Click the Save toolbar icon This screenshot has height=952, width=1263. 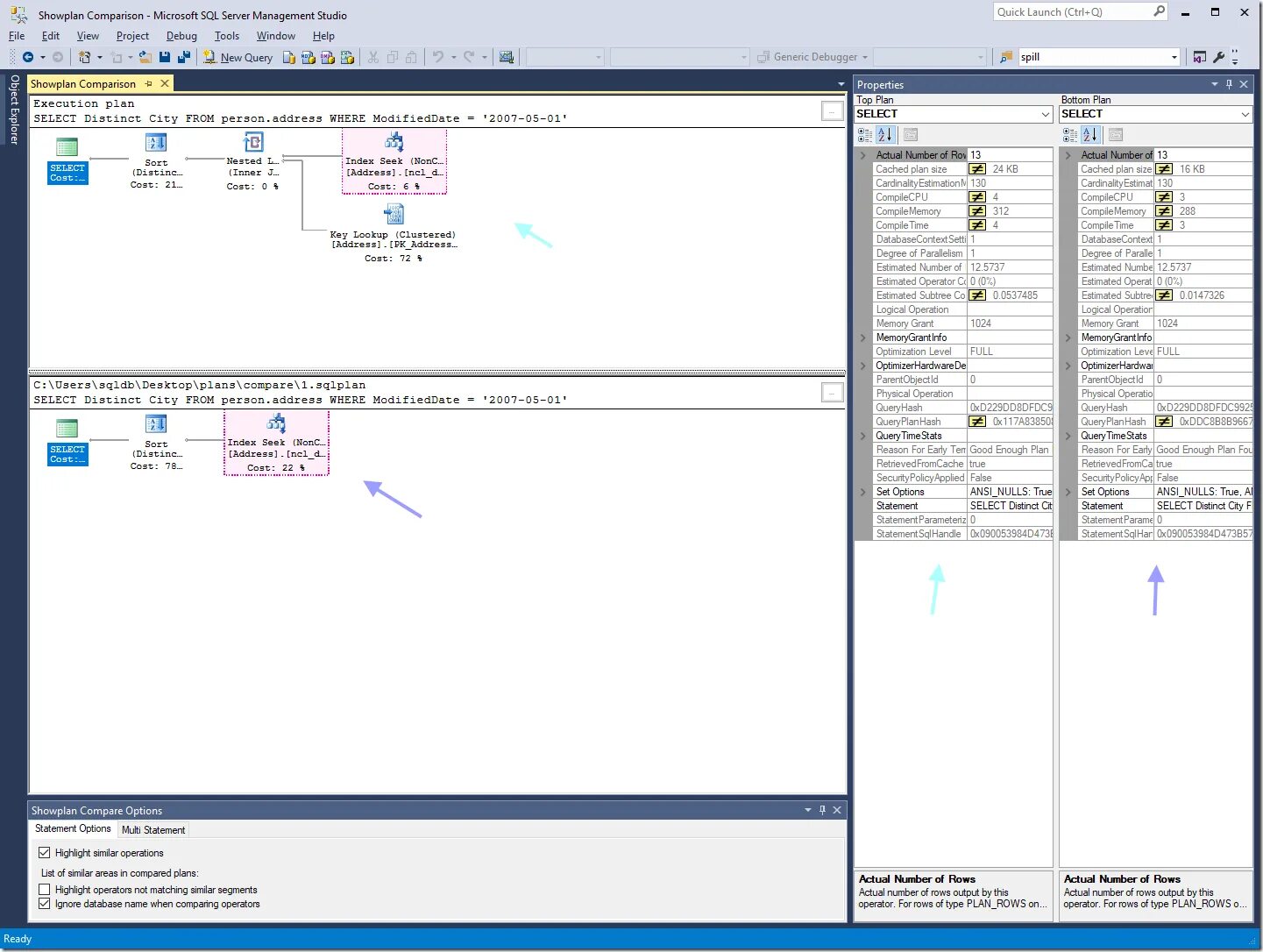click(165, 57)
